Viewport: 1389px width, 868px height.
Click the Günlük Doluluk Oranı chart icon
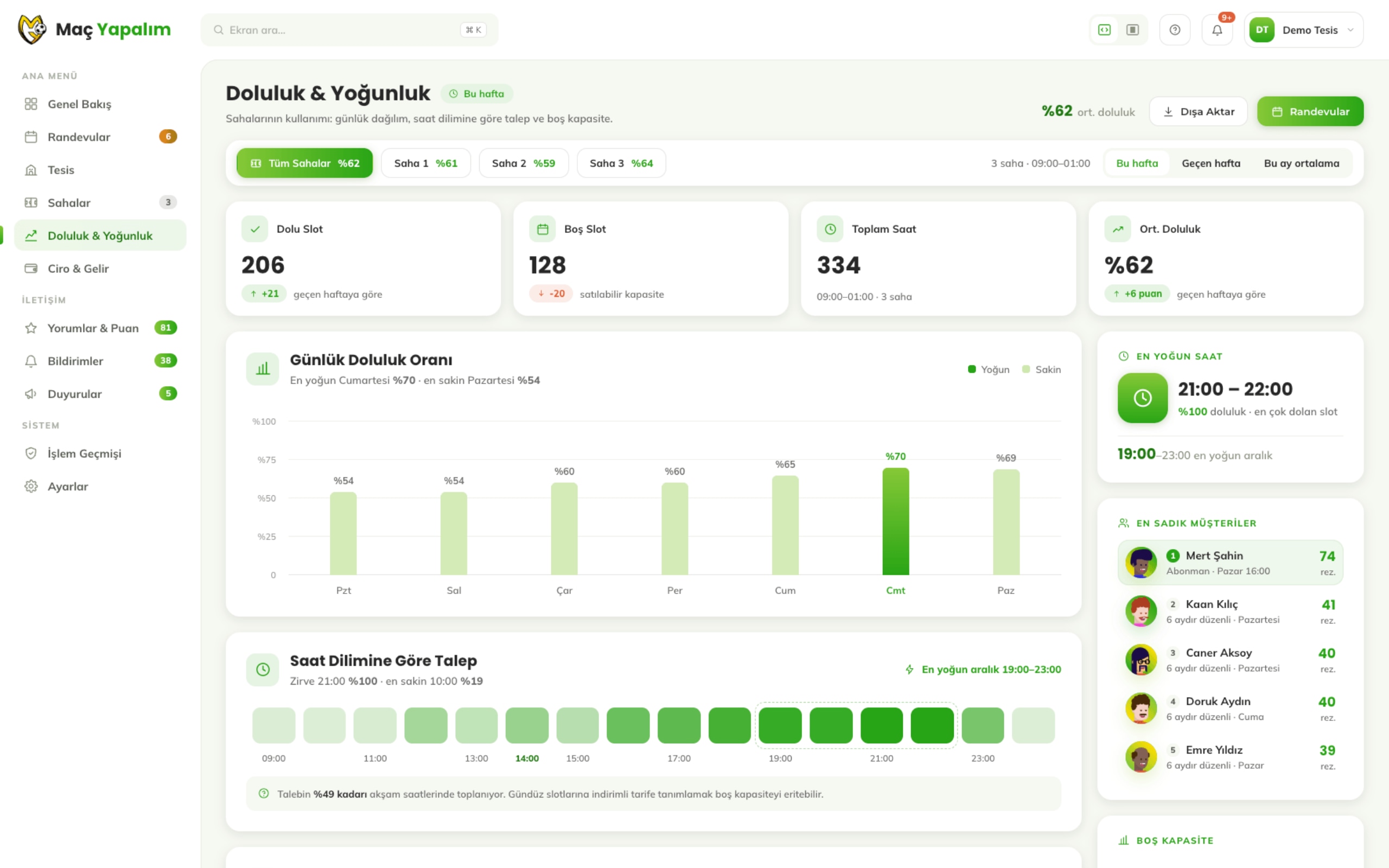click(x=263, y=368)
